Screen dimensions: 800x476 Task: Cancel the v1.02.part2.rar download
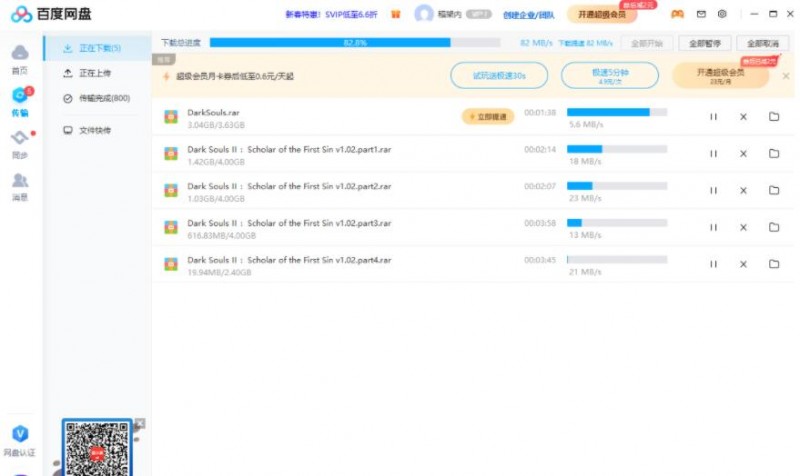point(743,190)
